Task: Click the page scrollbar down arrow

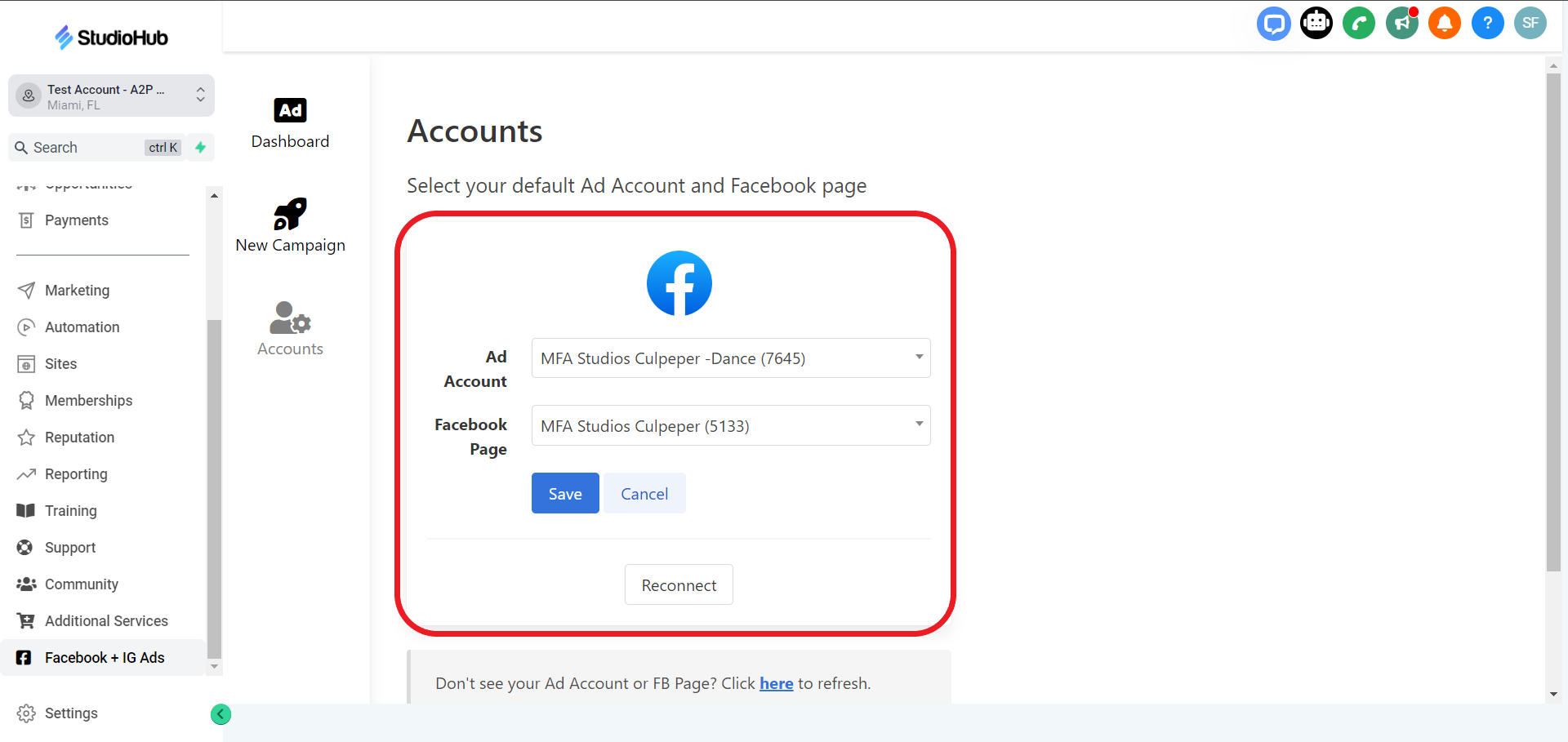Action: 1553,695
